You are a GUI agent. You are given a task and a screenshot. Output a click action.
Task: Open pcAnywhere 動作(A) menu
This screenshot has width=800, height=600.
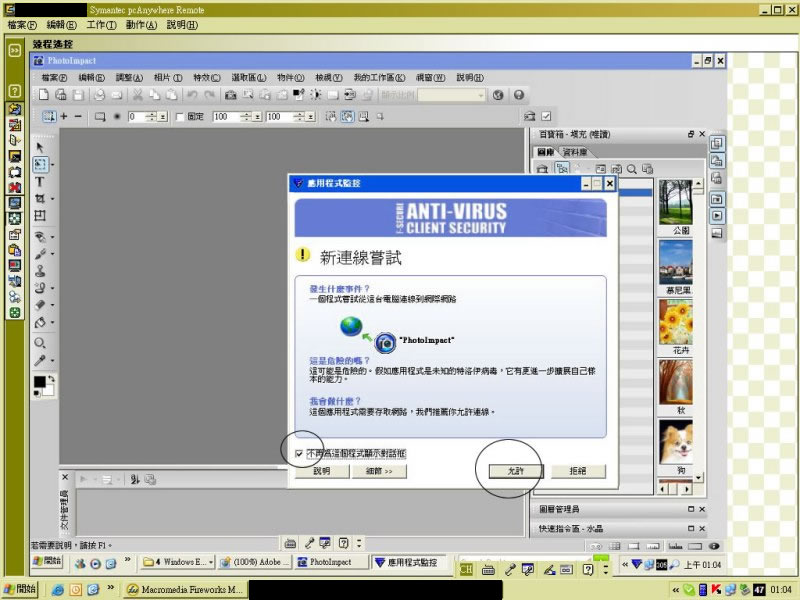pos(141,24)
